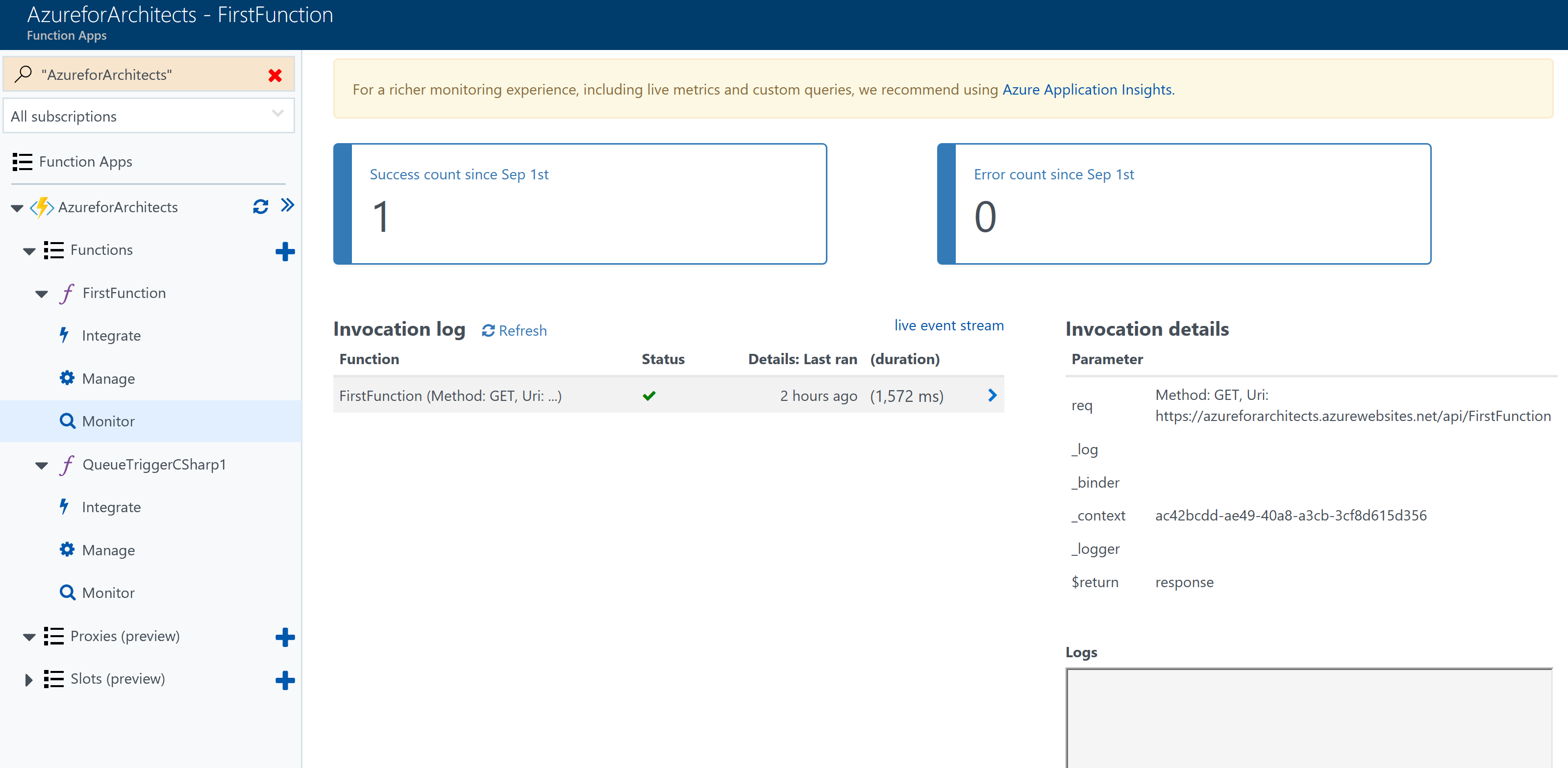Open the All subscriptions dropdown
This screenshot has height=768, width=1568.
(x=149, y=116)
